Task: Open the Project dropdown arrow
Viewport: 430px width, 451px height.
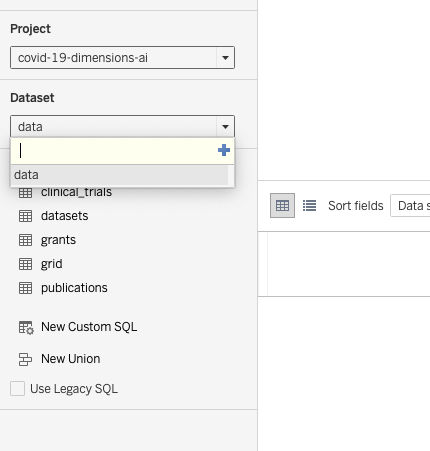Action: [x=225, y=58]
